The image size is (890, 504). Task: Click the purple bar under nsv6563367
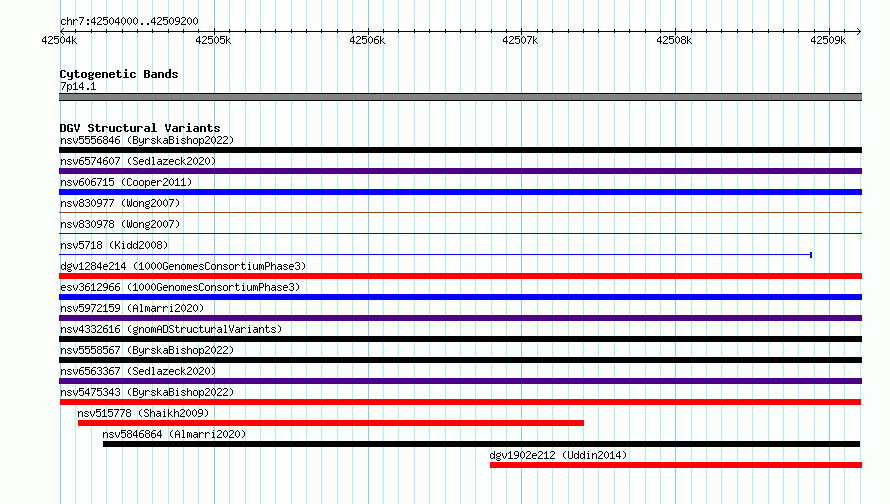(460, 381)
